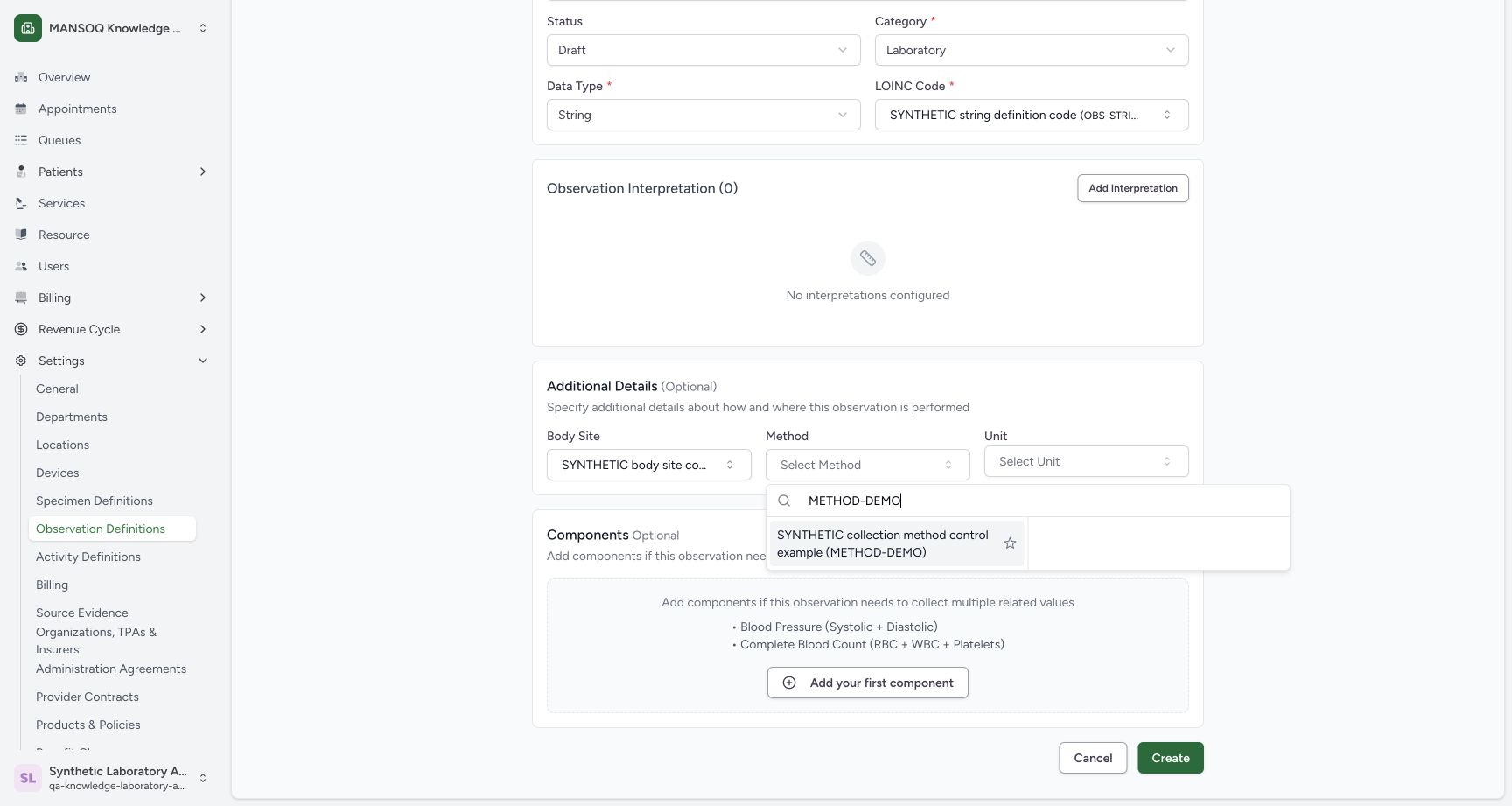Expand the Revenue Cycle submenu chevron
Screen dimensions: 1512x806
[x=203, y=329]
